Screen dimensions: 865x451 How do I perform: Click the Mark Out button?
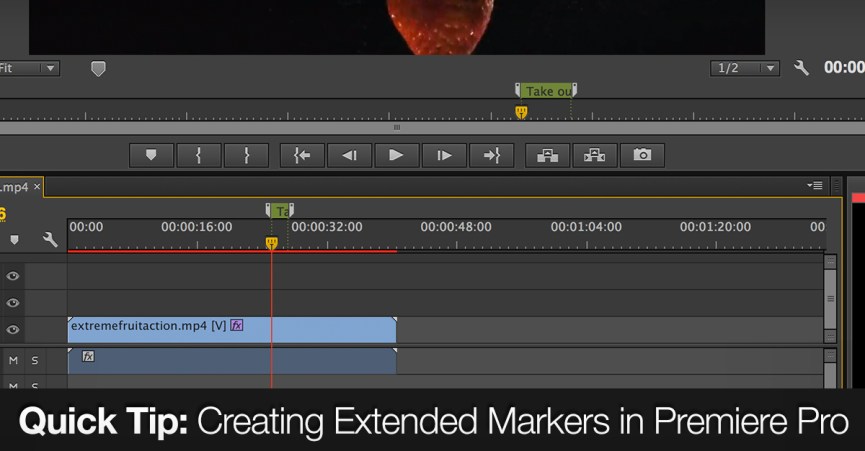point(246,155)
